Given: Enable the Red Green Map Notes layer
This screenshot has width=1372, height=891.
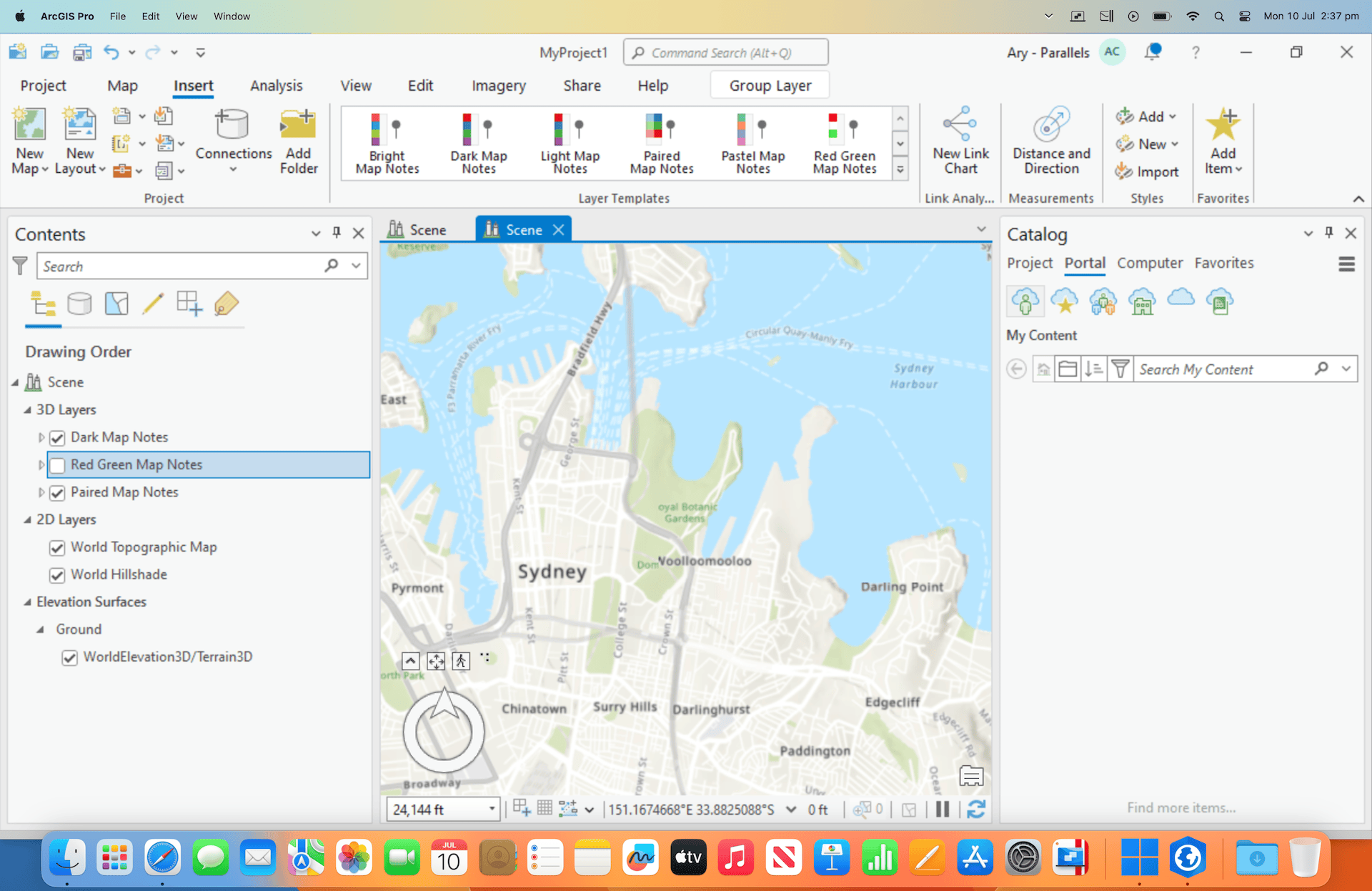Looking at the screenshot, I should [x=57, y=464].
